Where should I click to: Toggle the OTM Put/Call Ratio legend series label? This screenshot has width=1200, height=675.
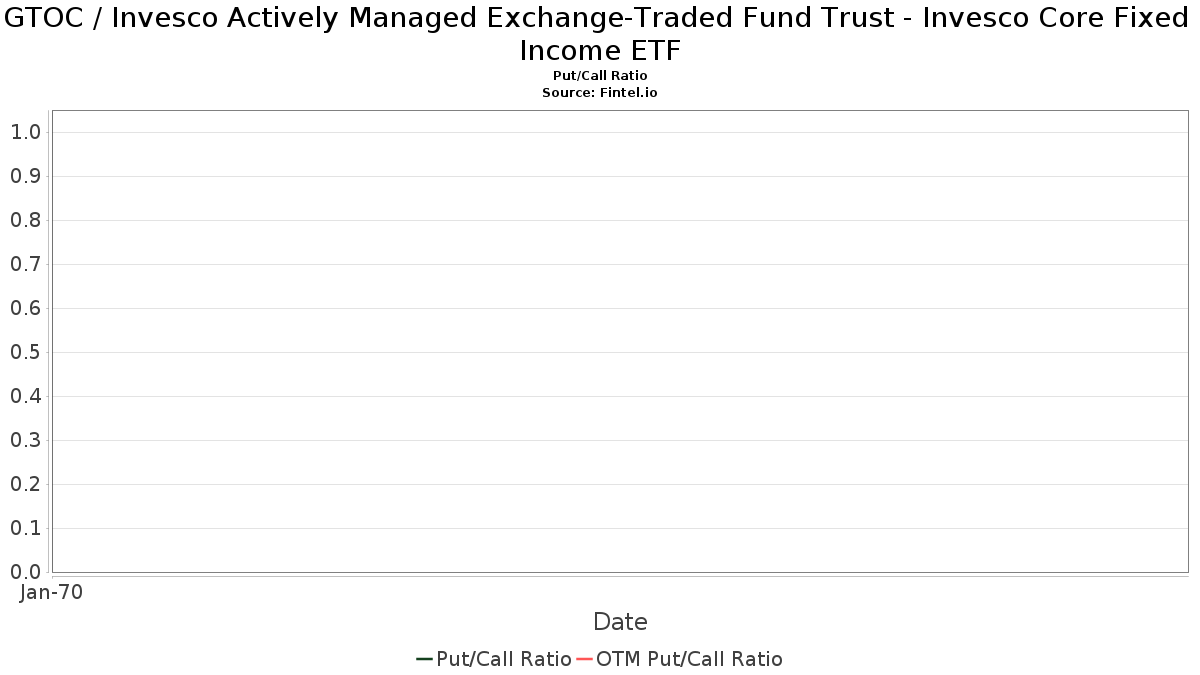point(689,659)
